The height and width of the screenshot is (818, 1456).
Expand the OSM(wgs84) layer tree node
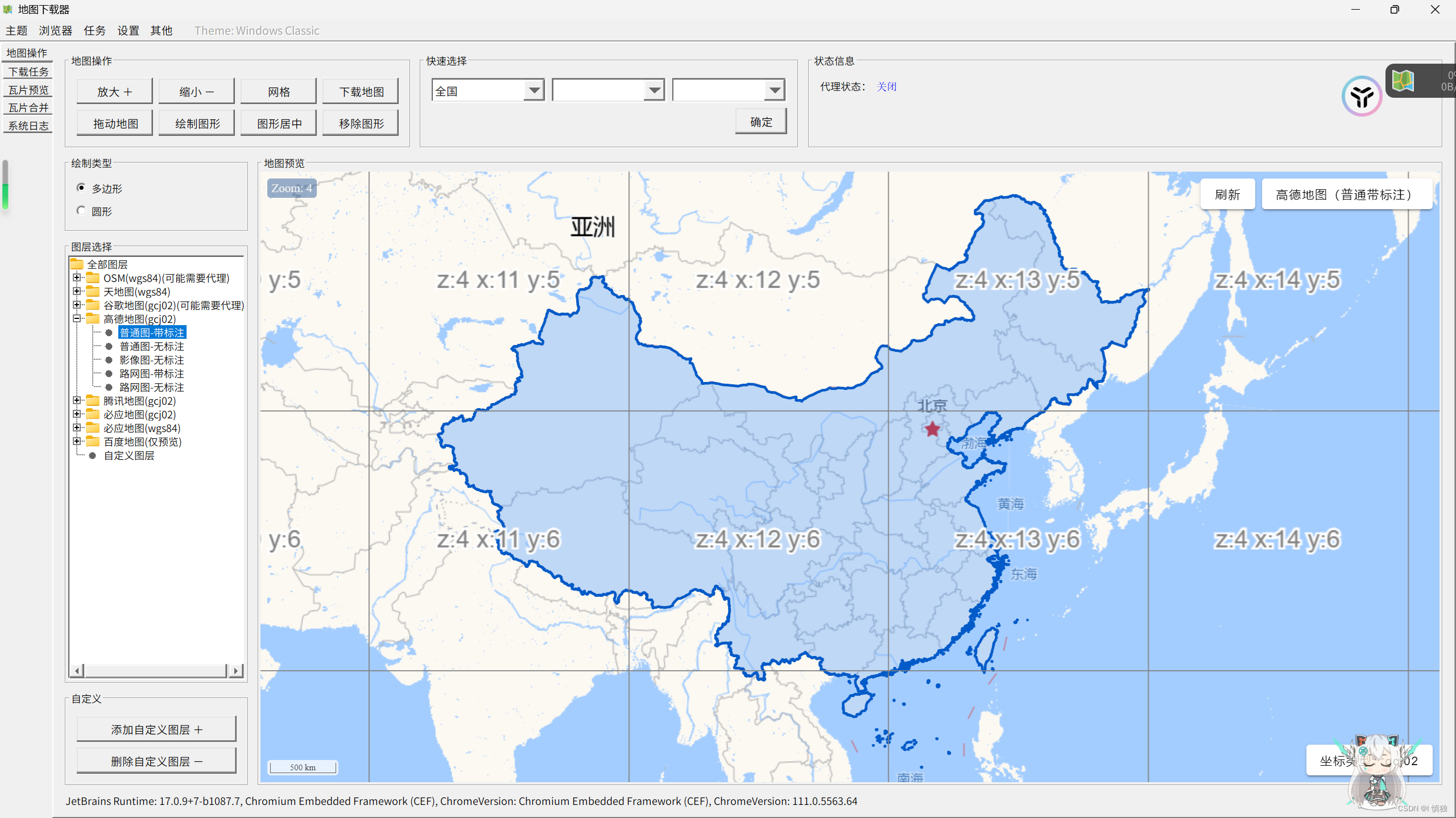[x=77, y=278]
